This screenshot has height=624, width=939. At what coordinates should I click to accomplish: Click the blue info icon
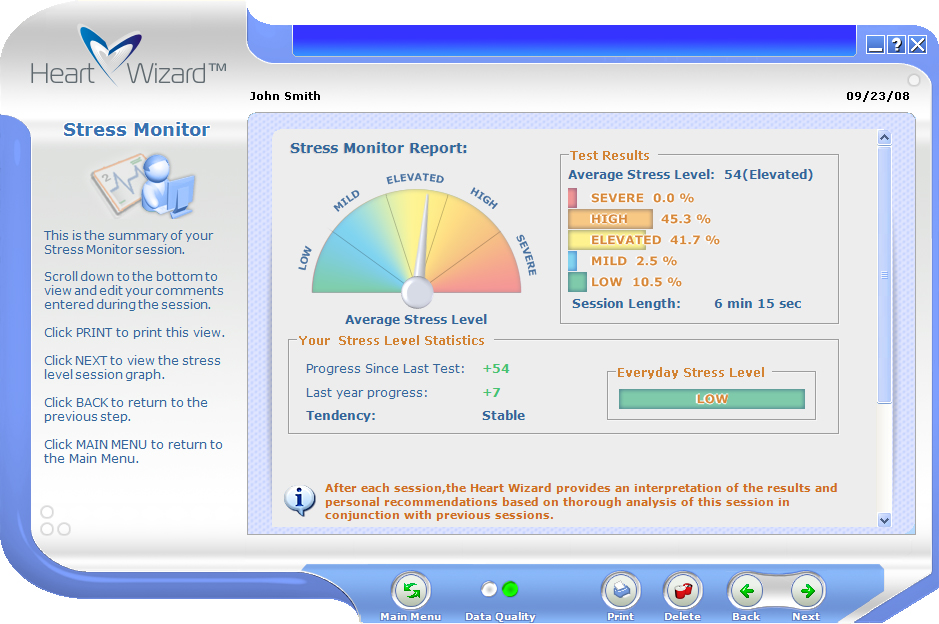click(300, 500)
